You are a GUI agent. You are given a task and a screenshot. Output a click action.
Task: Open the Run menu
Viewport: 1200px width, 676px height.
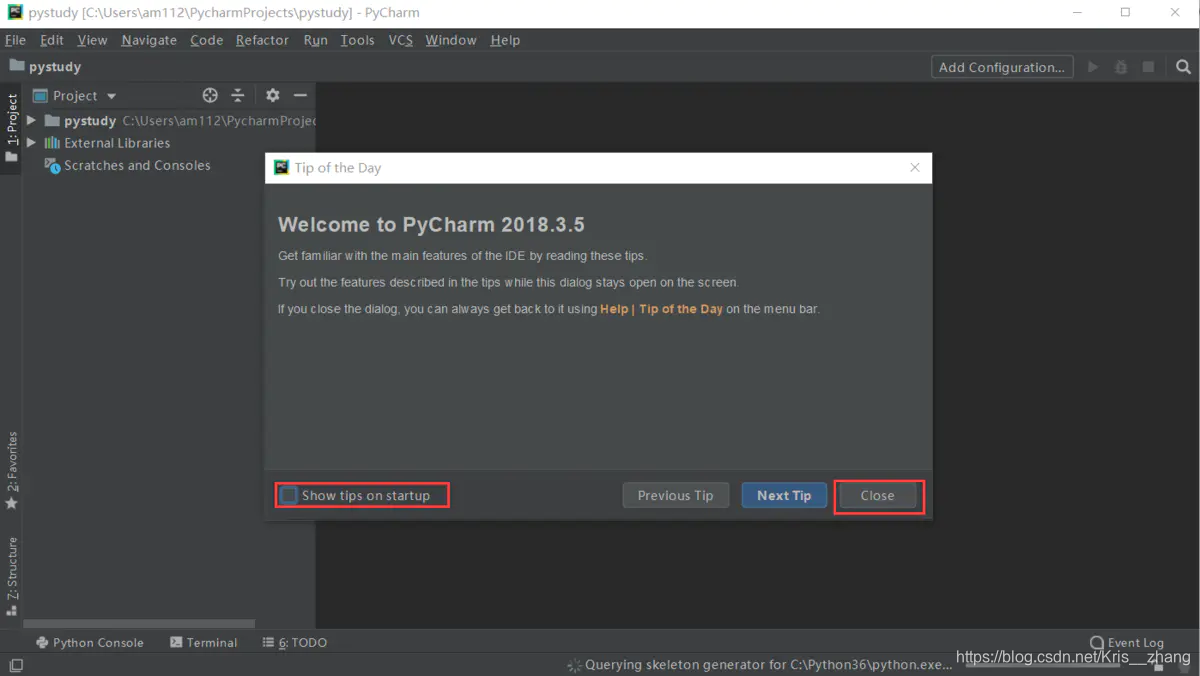click(x=316, y=40)
